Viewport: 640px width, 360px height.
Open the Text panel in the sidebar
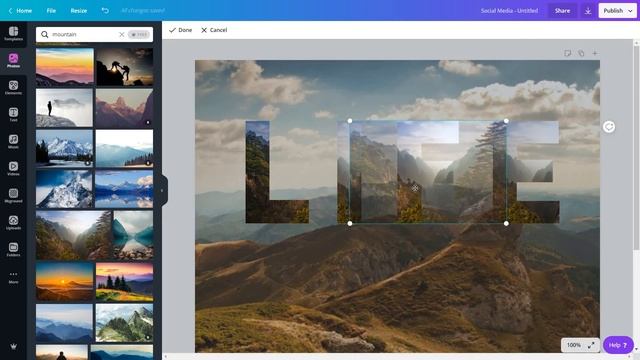(x=13, y=114)
